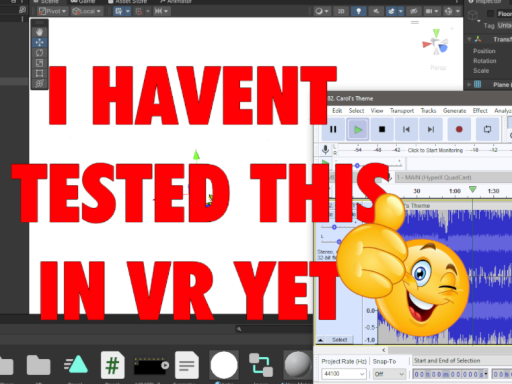Screen dimensions: 512x384
Task: Adjust the track pan slider
Action: 339,241
